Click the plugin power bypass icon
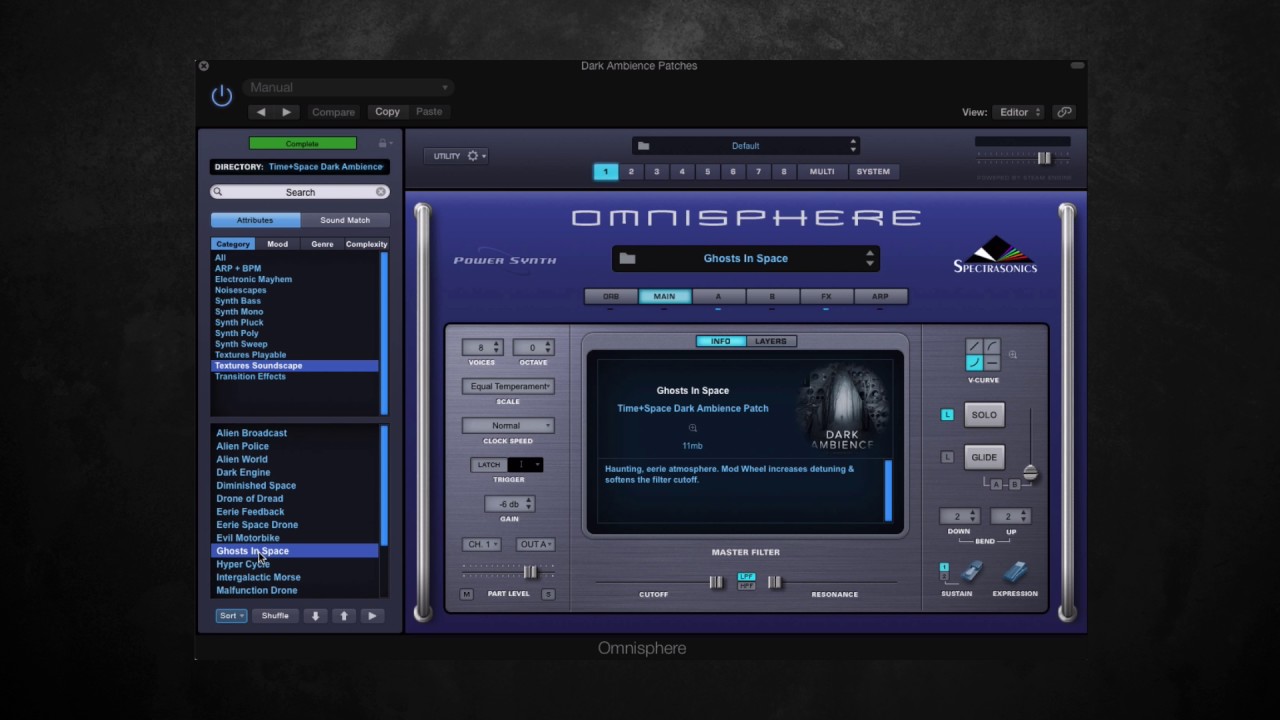The image size is (1280, 720). pyautogui.click(x=222, y=96)
